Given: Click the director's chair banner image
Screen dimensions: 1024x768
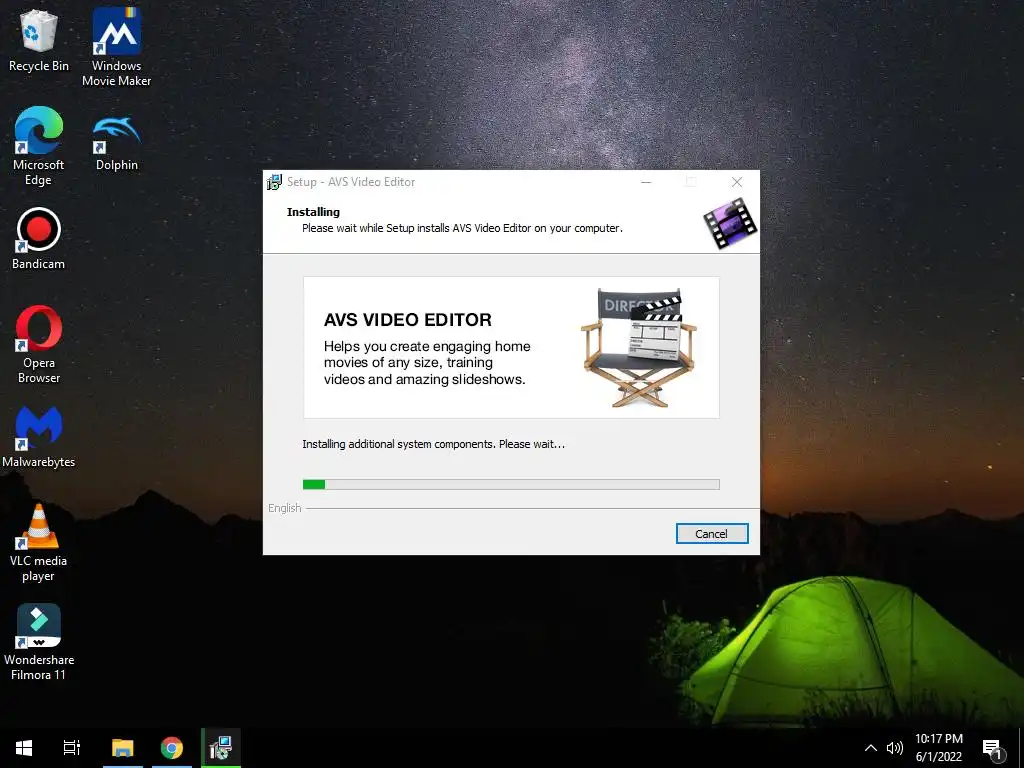Looking at the screenshot, I should coord(639,347).
